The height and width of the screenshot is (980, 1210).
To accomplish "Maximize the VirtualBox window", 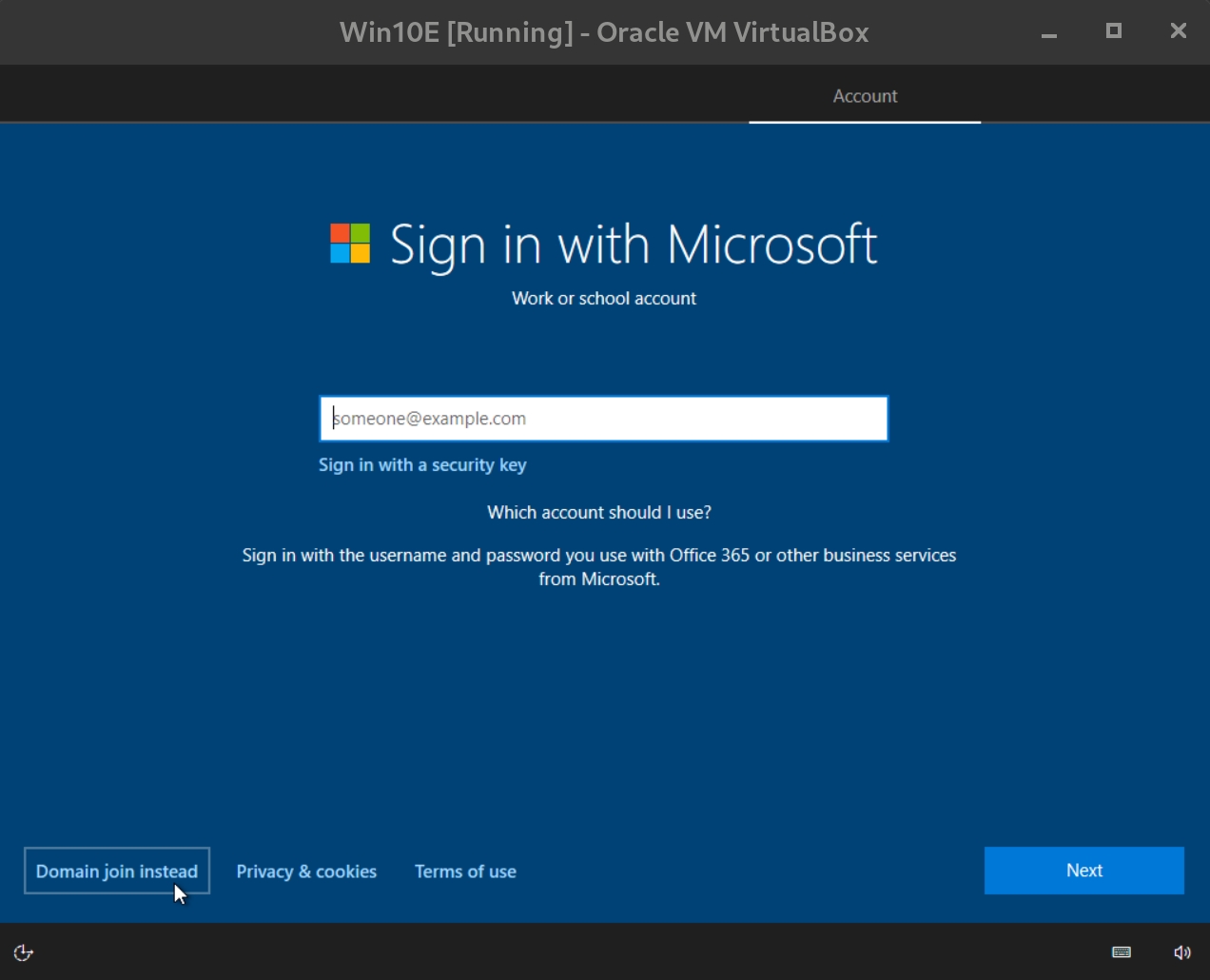I will [1114, 31].
